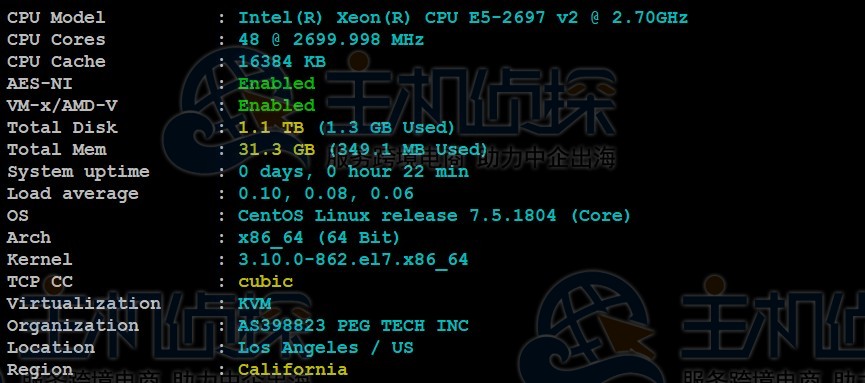Click the yellow 1.1 TB disk value

pos(271,127)
